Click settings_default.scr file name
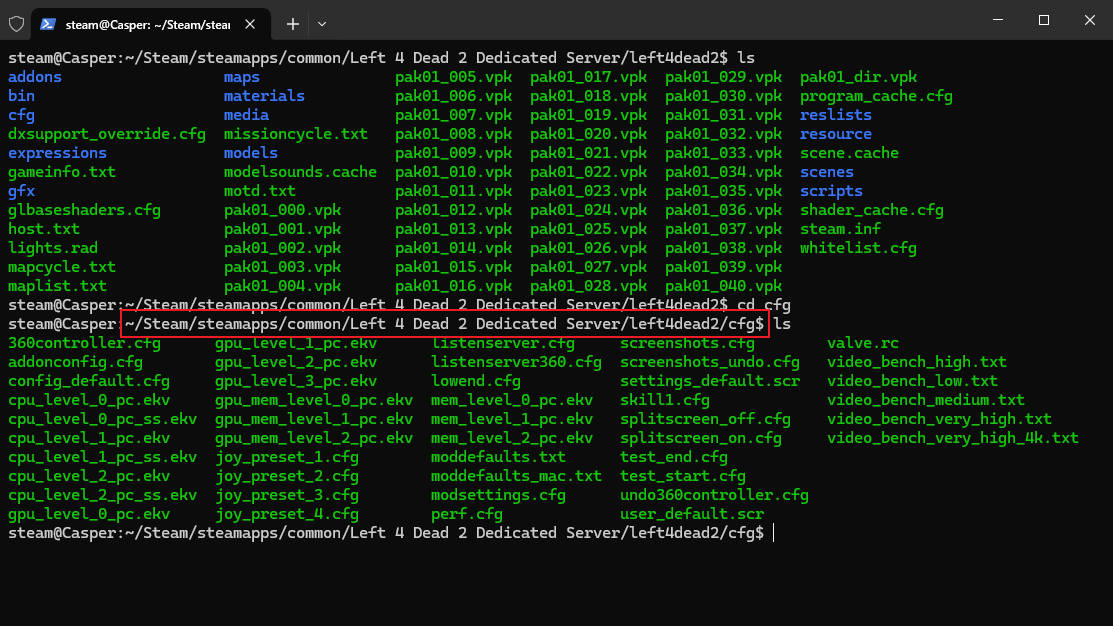Screen dimensions: 1113x626 (710, 381)
